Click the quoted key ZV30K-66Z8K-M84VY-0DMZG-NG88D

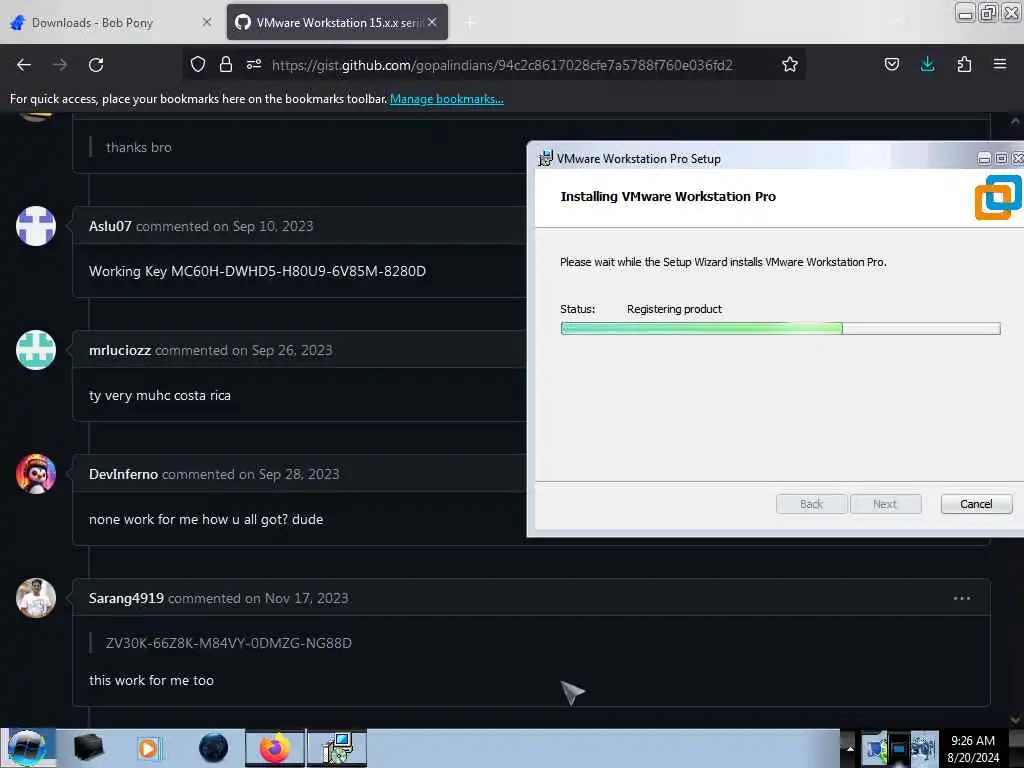pyautogui.click(x=229, y=643)
